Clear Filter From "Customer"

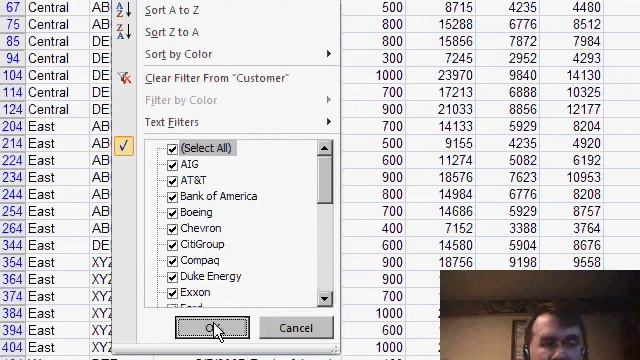pos(217,78)
